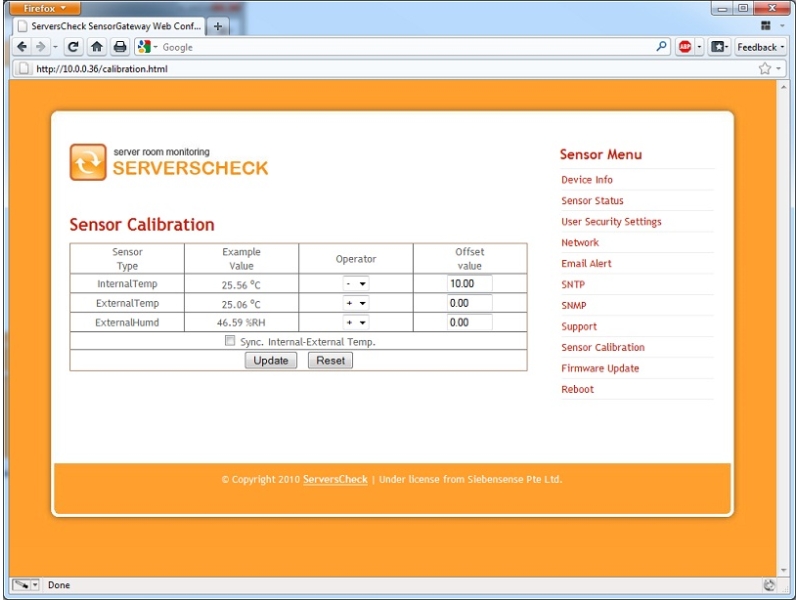This screenshot has width=800, height=600.
Task: Click the address bar URL field
Action: tap(393, 68)
